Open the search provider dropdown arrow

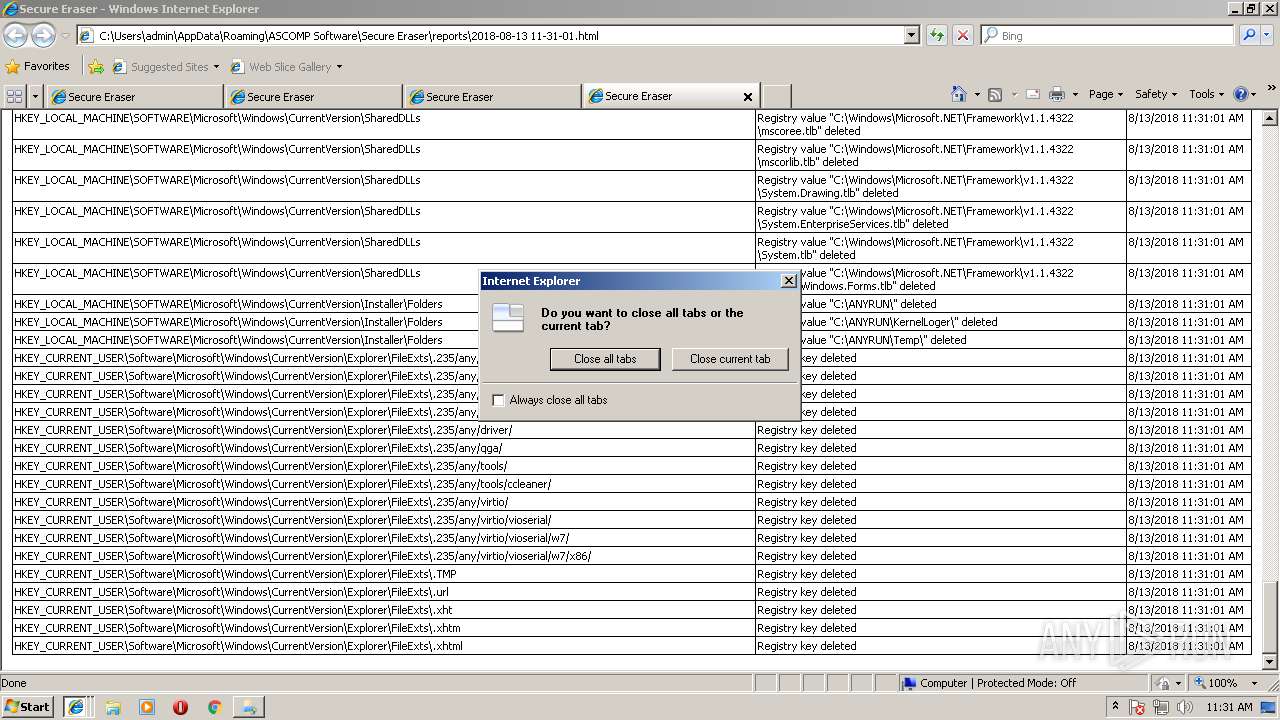tap(1267, 35)
